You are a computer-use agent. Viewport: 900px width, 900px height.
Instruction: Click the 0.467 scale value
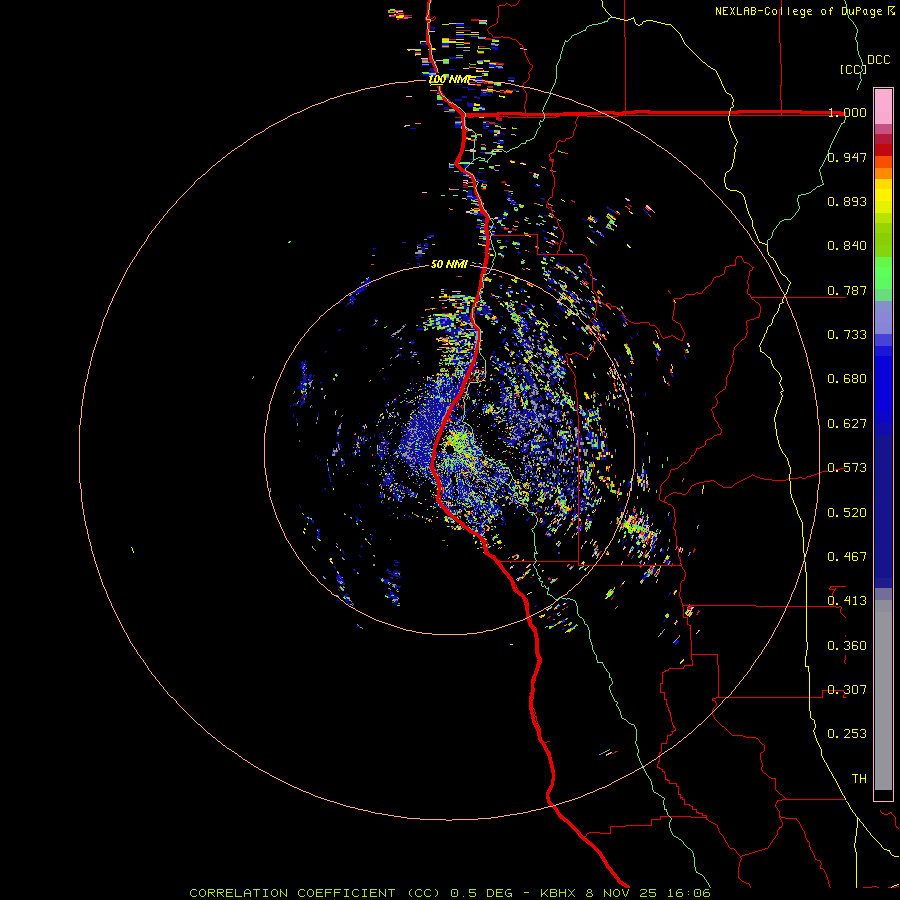[847, 557]
